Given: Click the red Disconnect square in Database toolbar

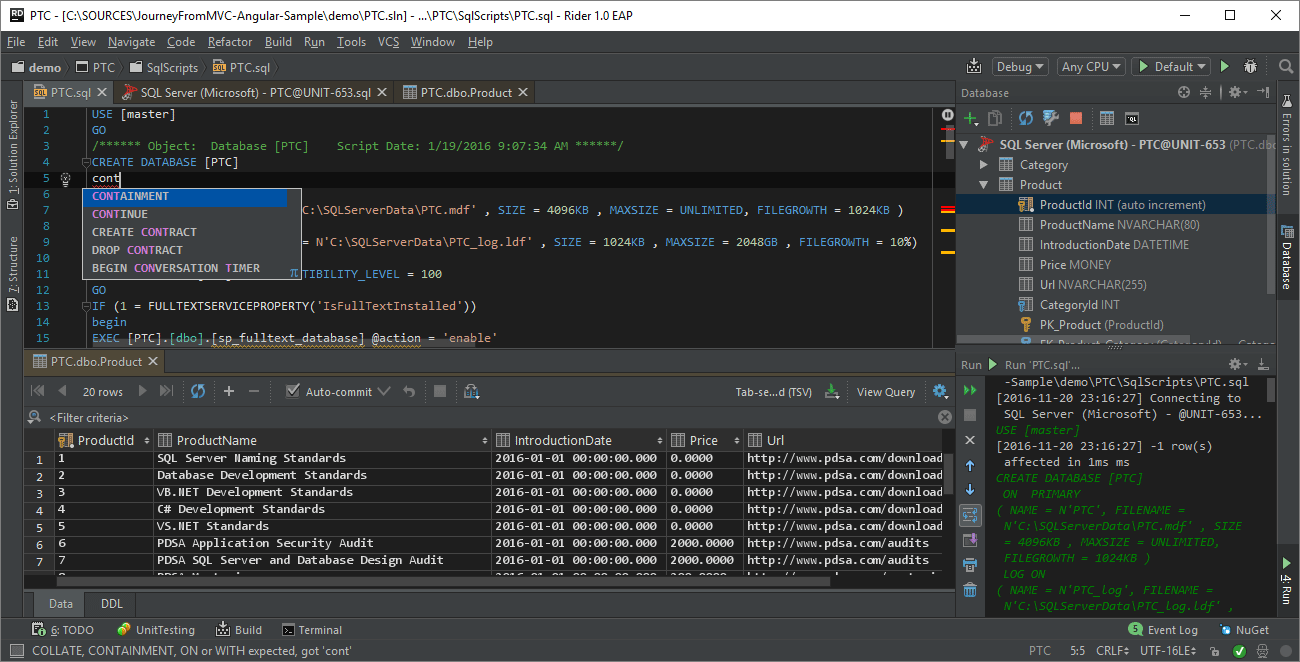Looking at the screenshot, I should (1076, 118).
